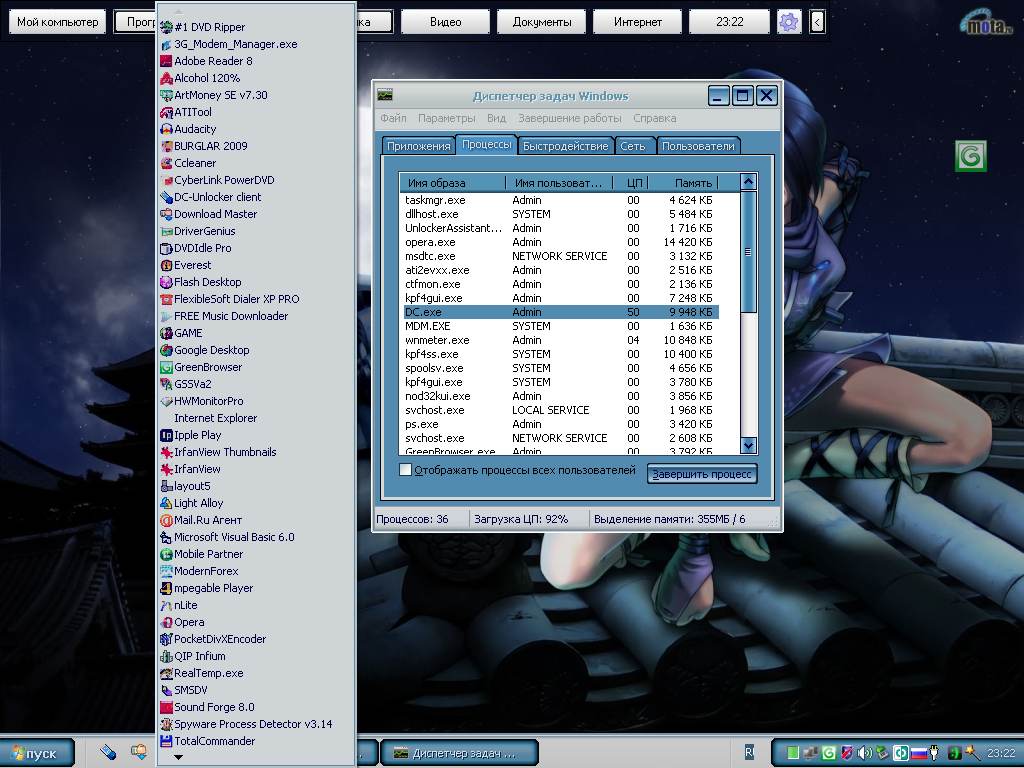Viewport: 1024px width, 768px height.
Task: Click the magic wand icon in system tray
Action: [x=972, y=752]
